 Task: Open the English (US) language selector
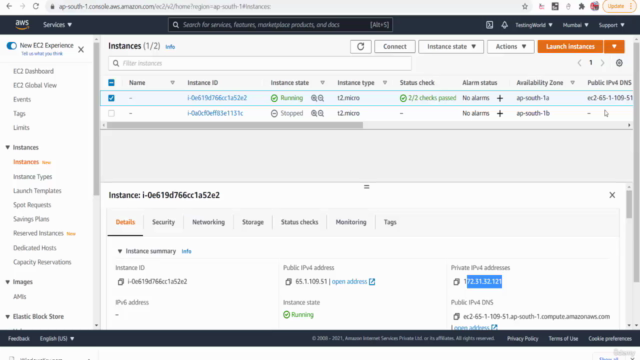(x=57, y=338)
